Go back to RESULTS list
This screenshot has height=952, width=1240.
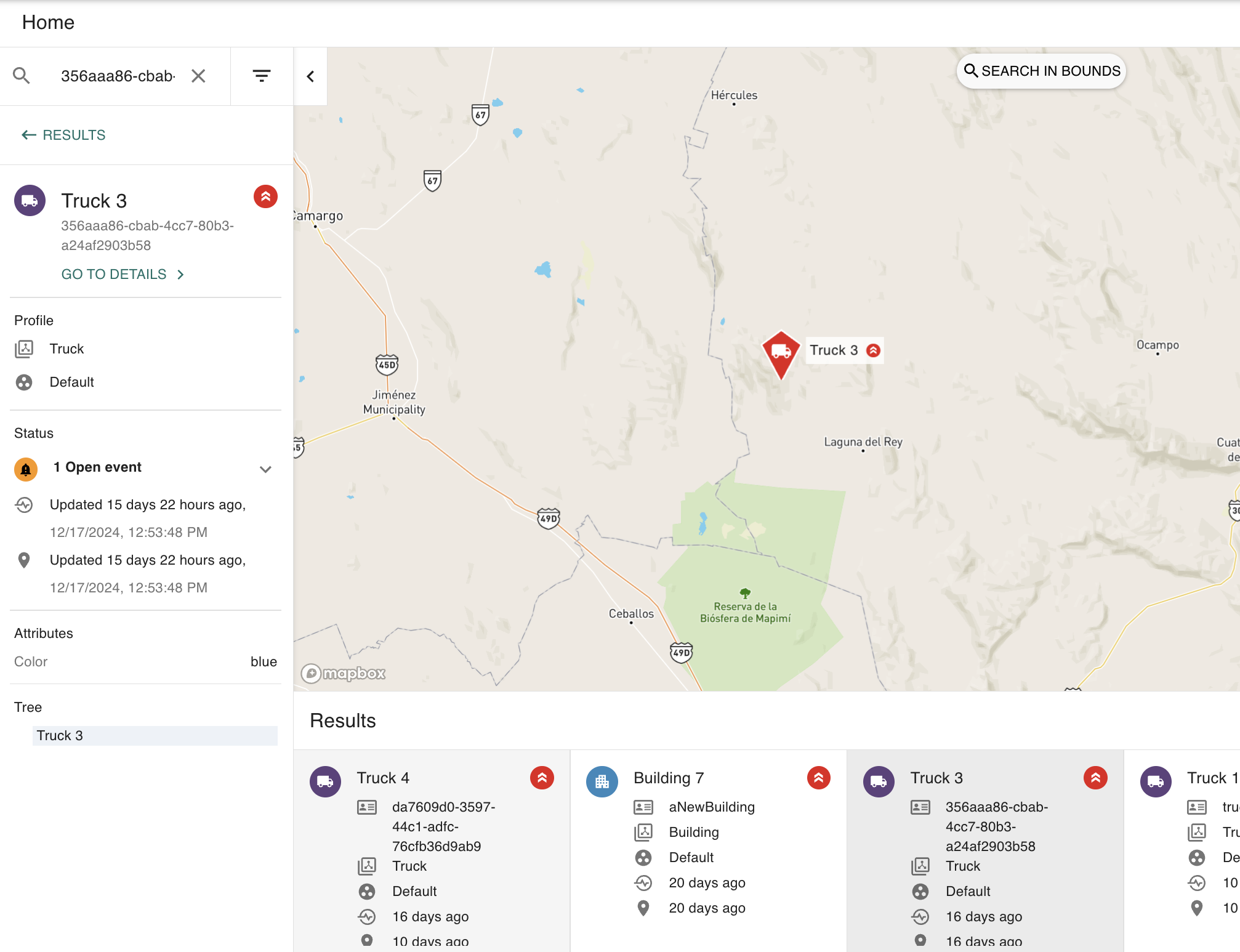coord(63,135)
